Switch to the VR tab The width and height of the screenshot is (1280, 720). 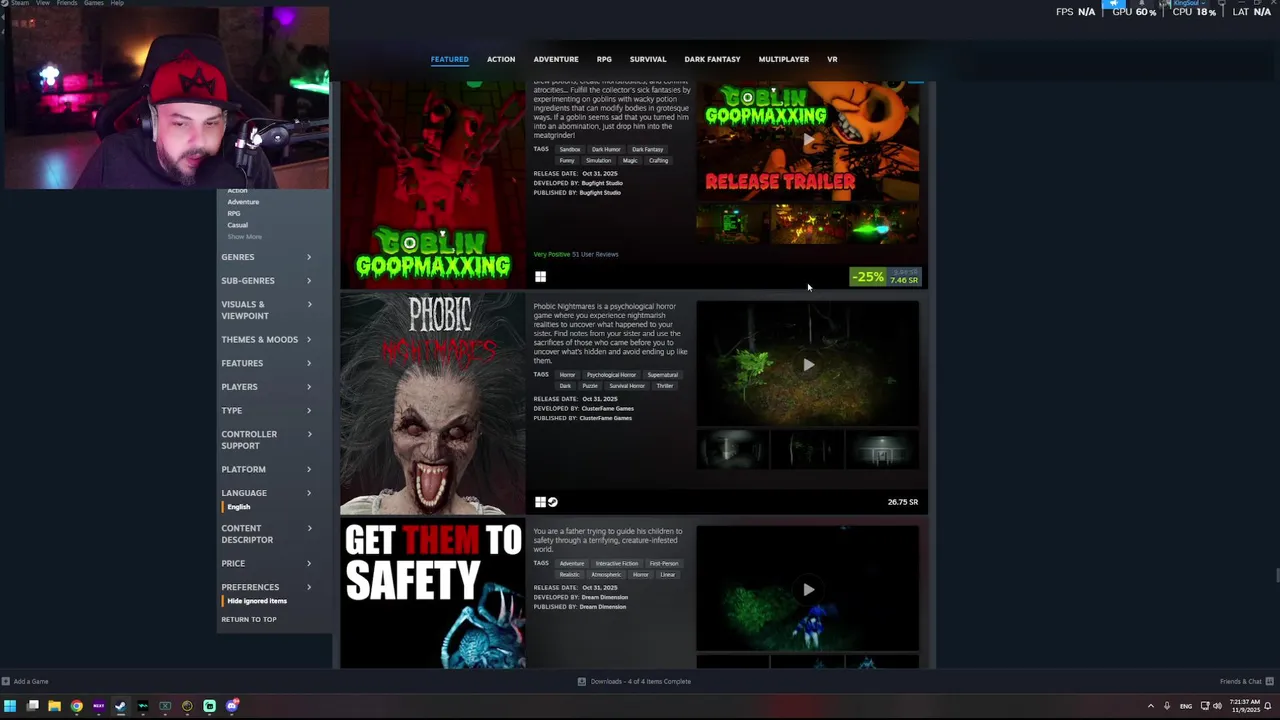coord(832,59)
